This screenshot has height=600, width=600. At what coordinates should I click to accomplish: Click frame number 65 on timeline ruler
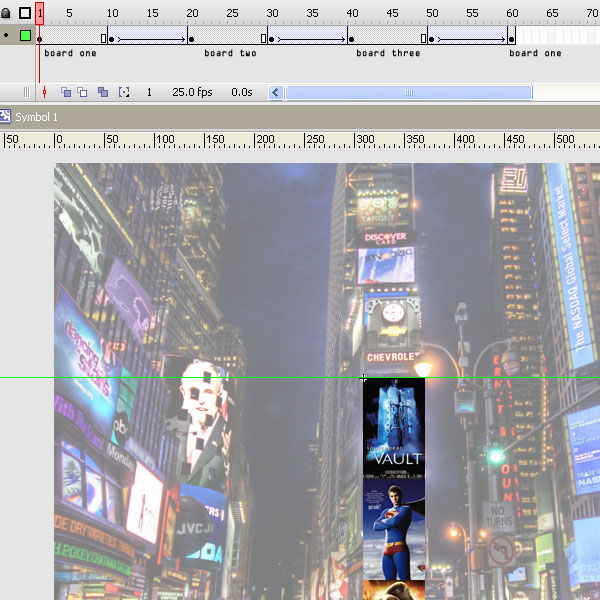pos(552,13)
